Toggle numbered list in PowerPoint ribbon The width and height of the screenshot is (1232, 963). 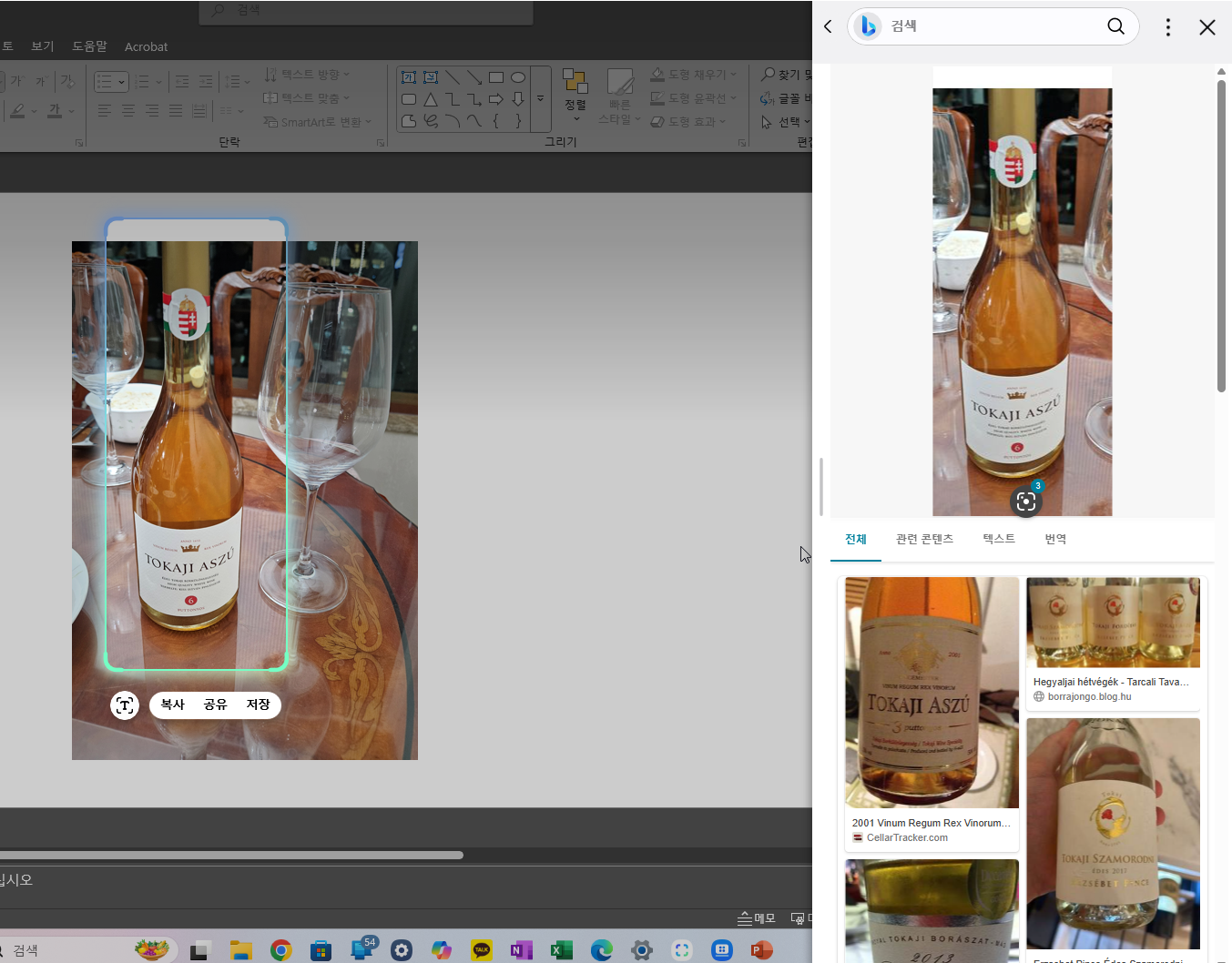click(x=142, y=82)
